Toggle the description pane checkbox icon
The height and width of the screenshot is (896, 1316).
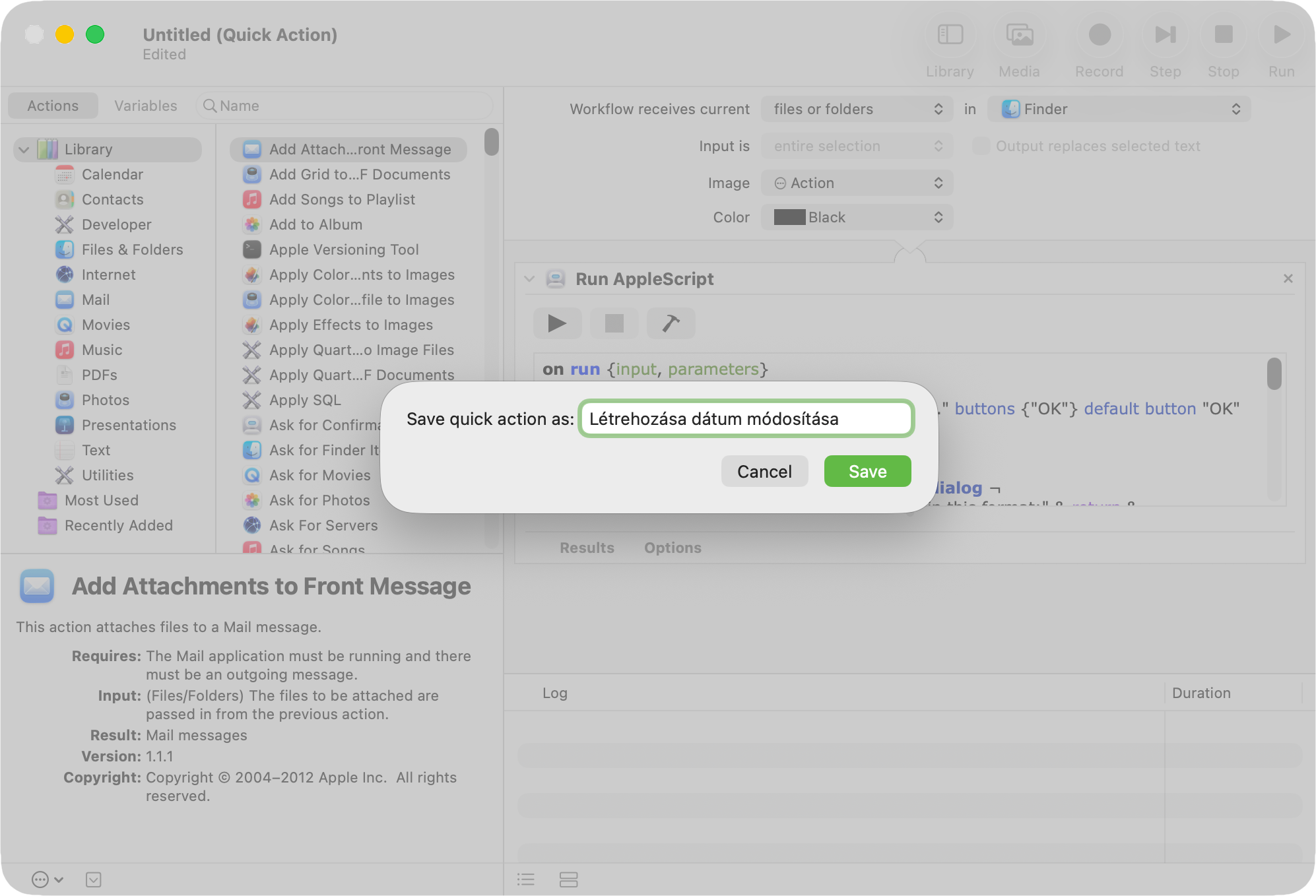coord(94,880)
